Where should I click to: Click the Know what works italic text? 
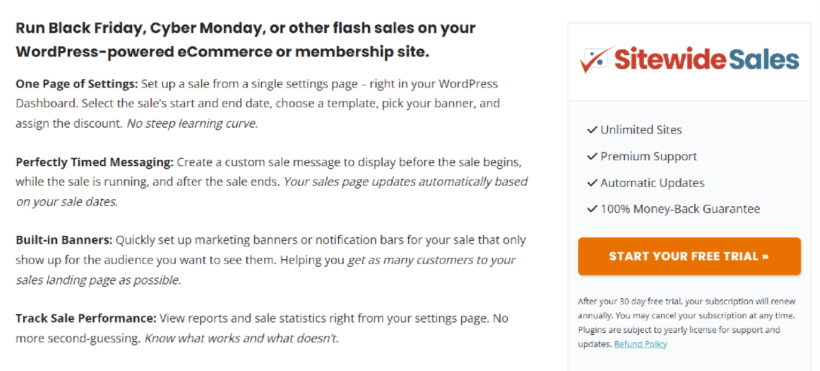pyautogui.click(x=242, y=338)
